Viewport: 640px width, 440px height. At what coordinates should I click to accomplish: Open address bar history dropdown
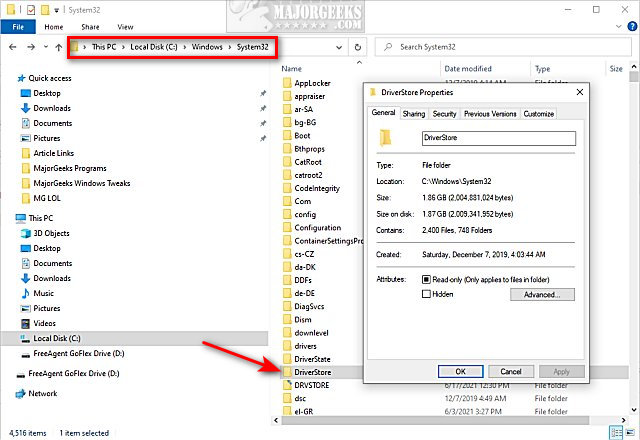(339, 47)
